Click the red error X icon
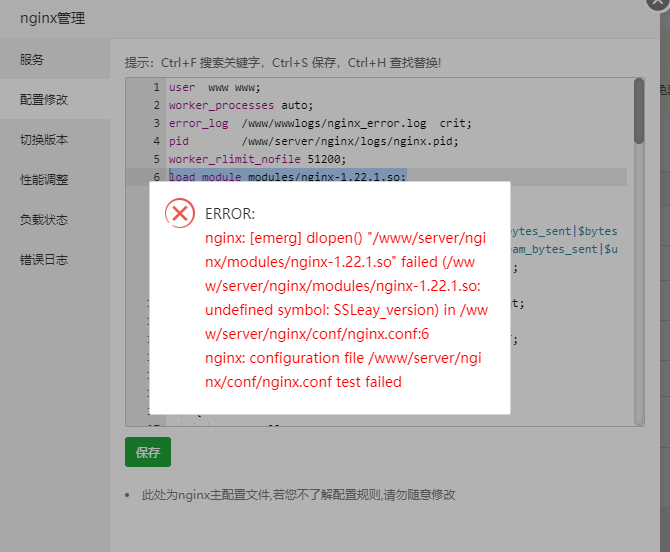 pyautogui.click(x=180, y=213)
